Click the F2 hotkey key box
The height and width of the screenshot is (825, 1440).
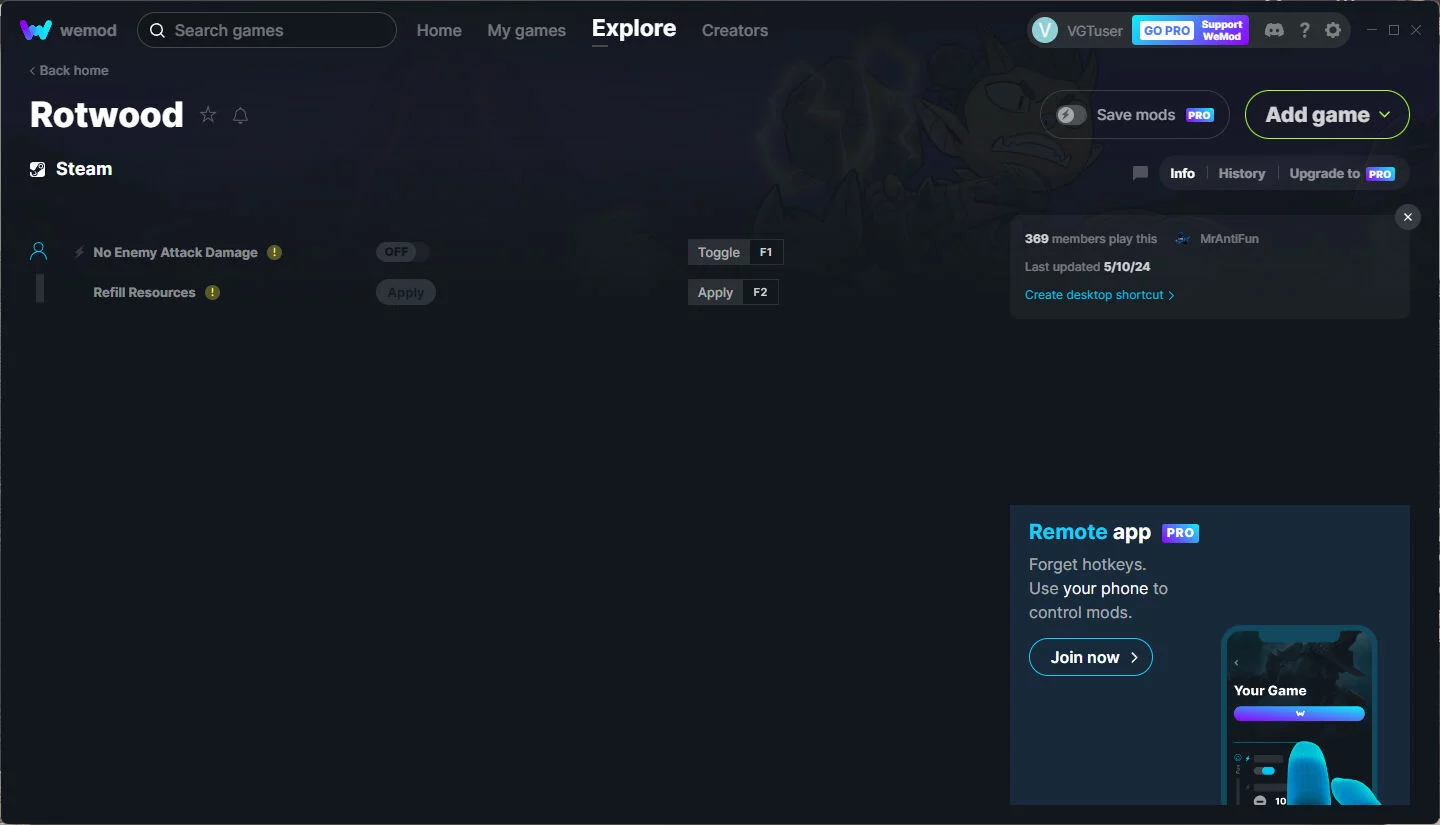point(760,292)
